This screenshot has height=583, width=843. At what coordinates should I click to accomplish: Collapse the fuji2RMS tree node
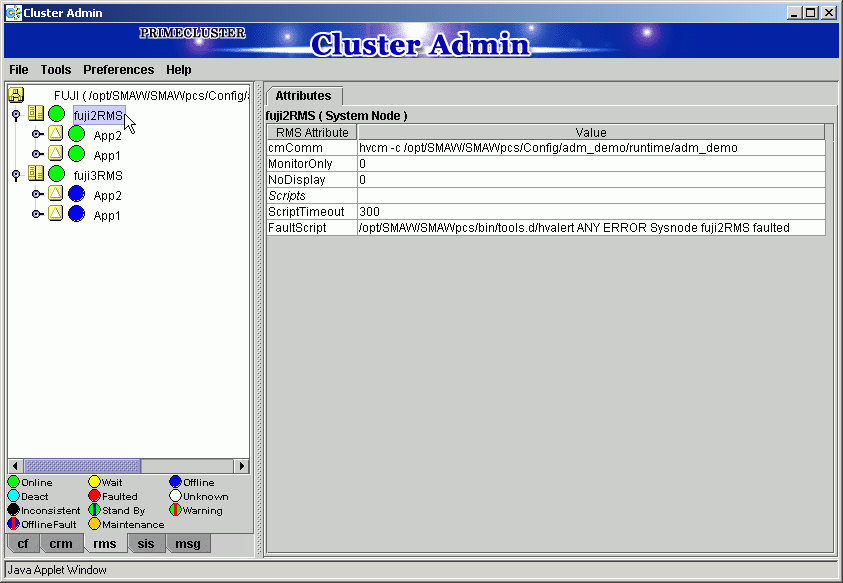16,115
